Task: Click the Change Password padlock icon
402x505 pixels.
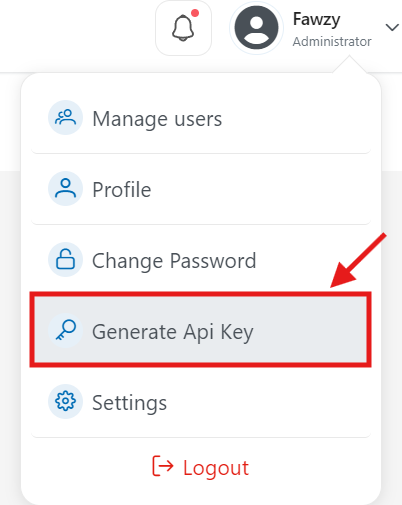Action: 65,260
